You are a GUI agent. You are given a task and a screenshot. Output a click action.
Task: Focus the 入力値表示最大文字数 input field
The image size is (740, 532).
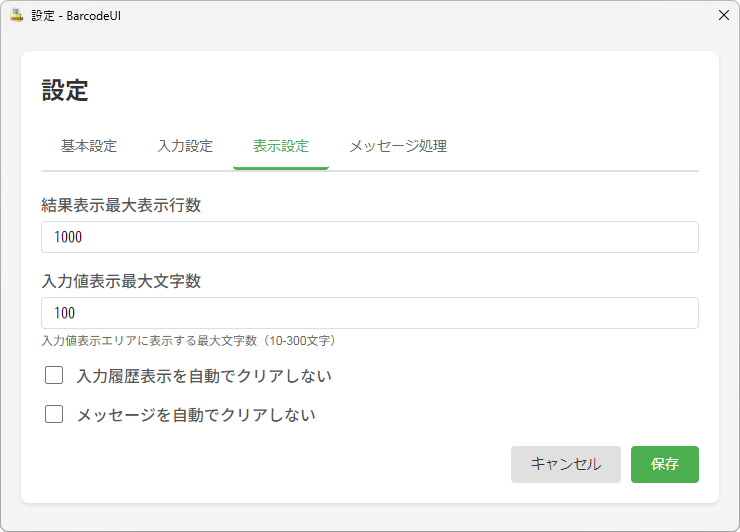(370, 313)
